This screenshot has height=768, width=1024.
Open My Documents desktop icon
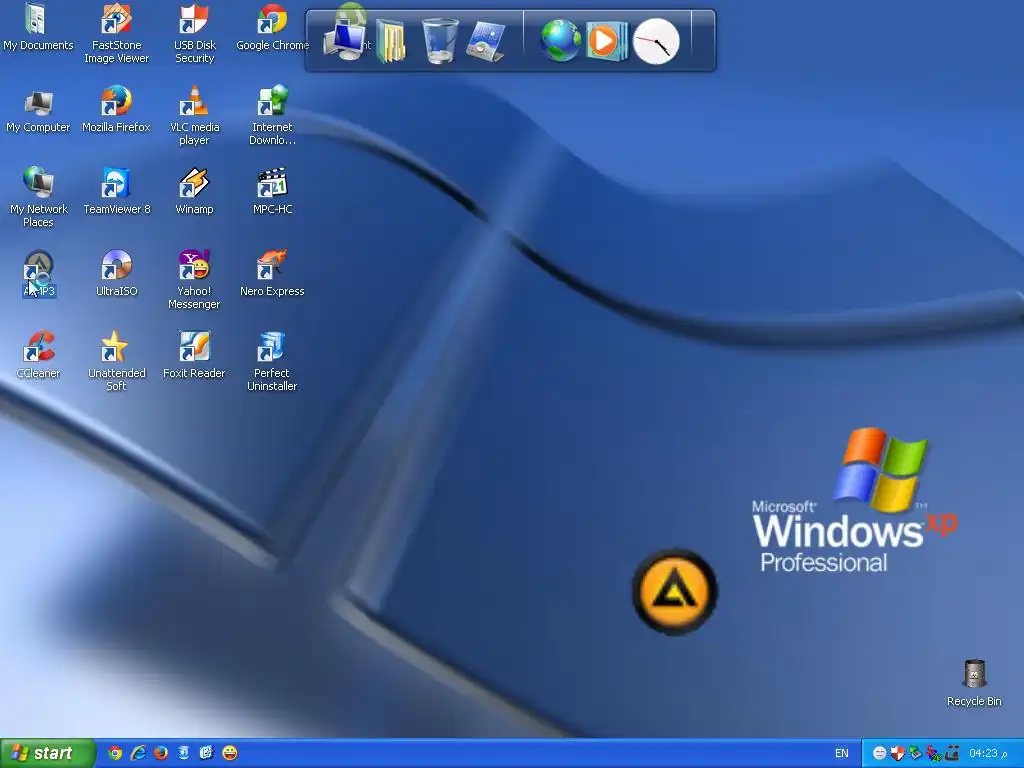click(x=38, y=27)
